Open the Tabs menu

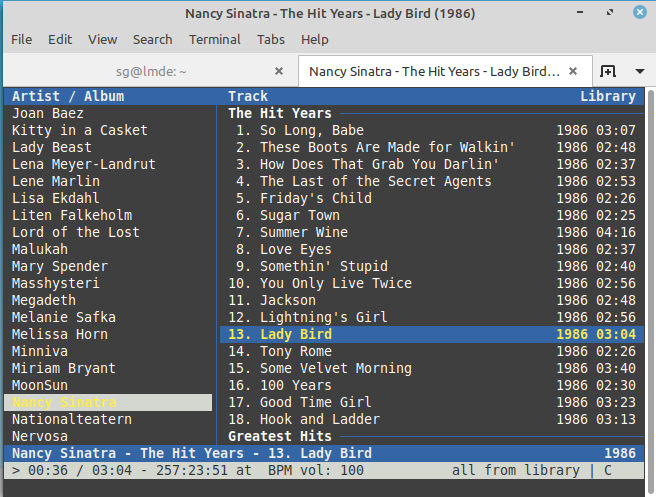(270, 39)
